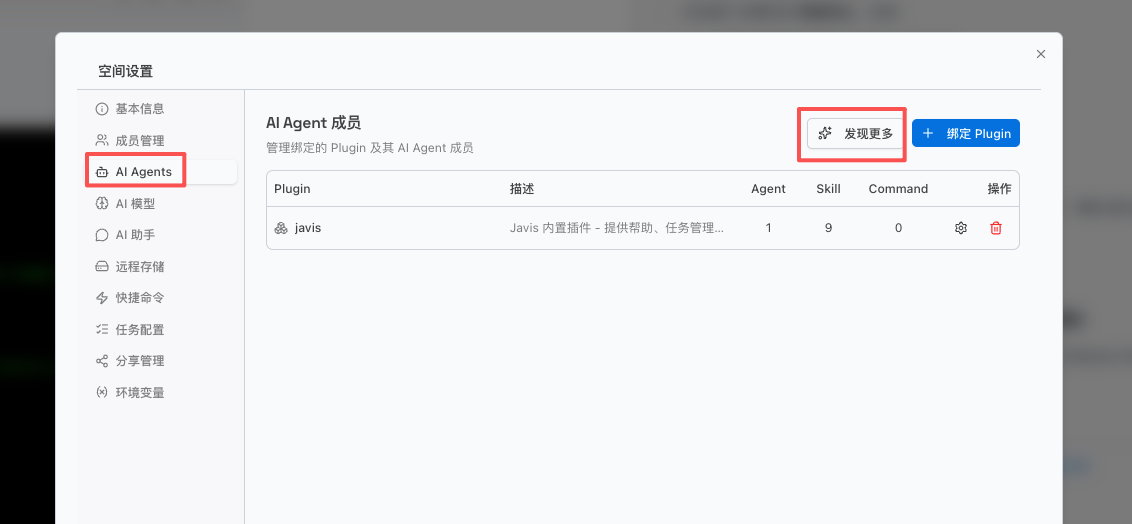This screenshot has height=524, width=1132.
Task: Close the 空间设置 dialog
Action: tap(1041, 54)
